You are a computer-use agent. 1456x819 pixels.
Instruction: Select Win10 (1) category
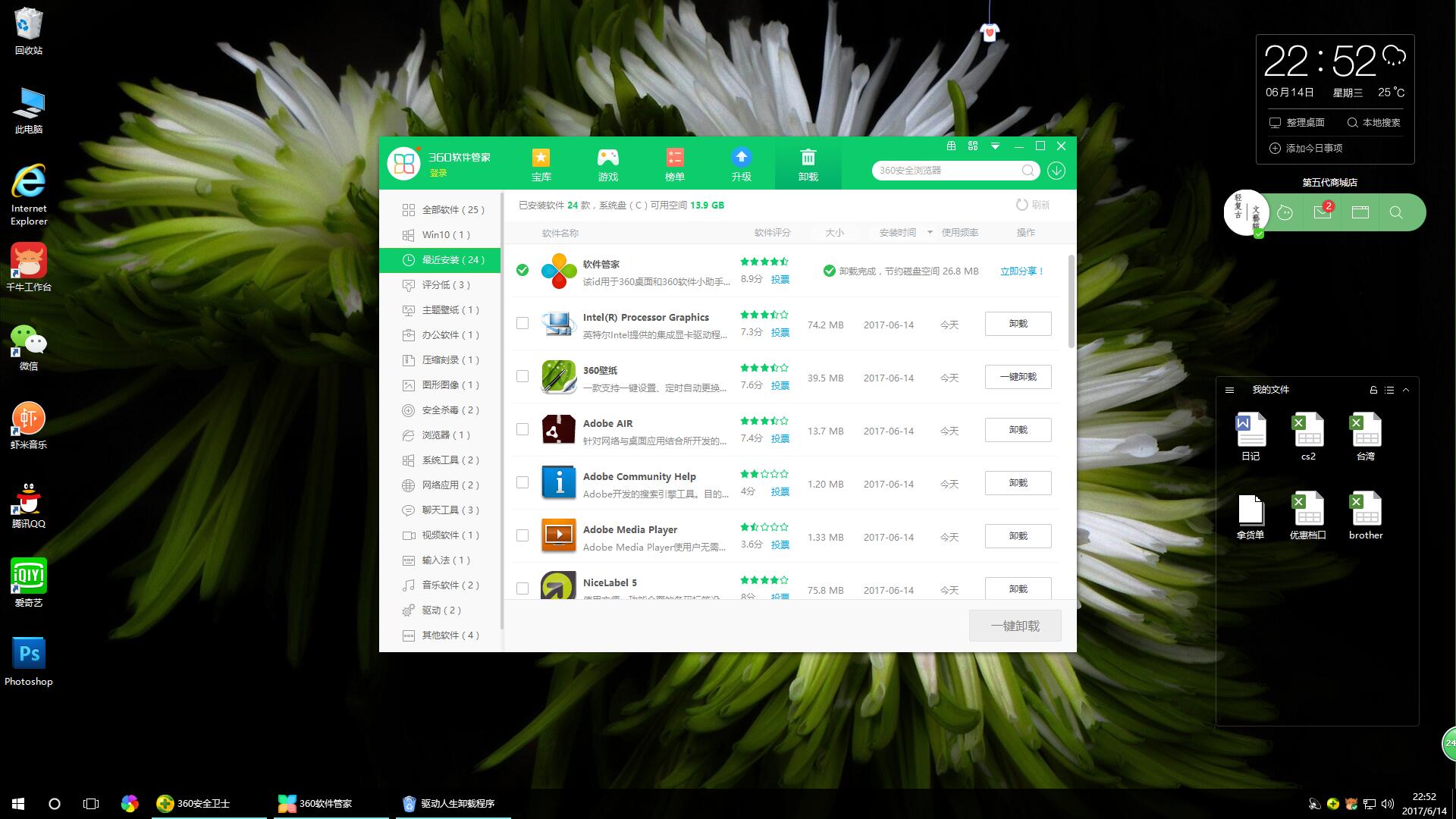(441, 234)
